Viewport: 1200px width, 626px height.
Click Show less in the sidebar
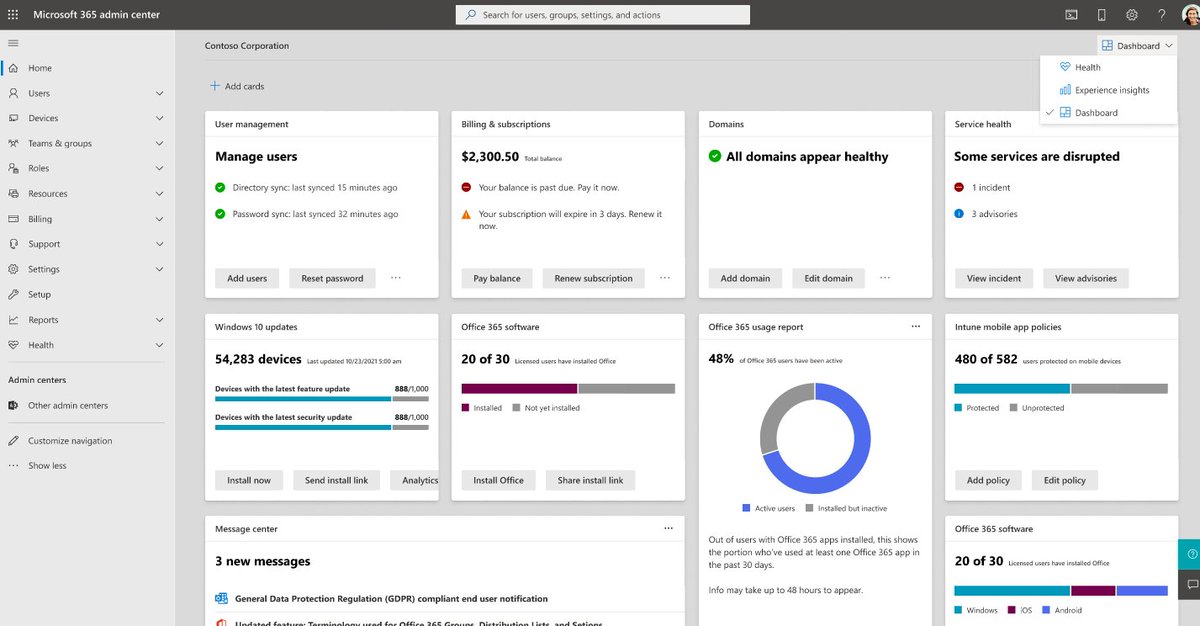tap(47, 466)
